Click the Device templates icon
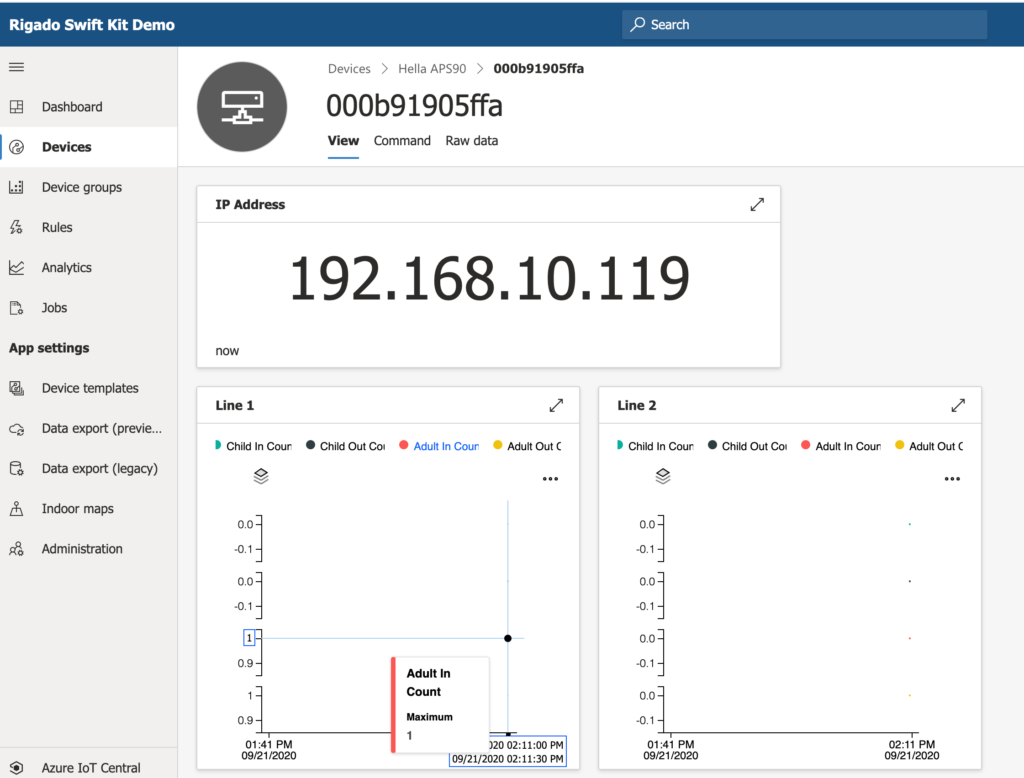The image size is (1024, 778). pyautogui.click(x=16, y=388)
